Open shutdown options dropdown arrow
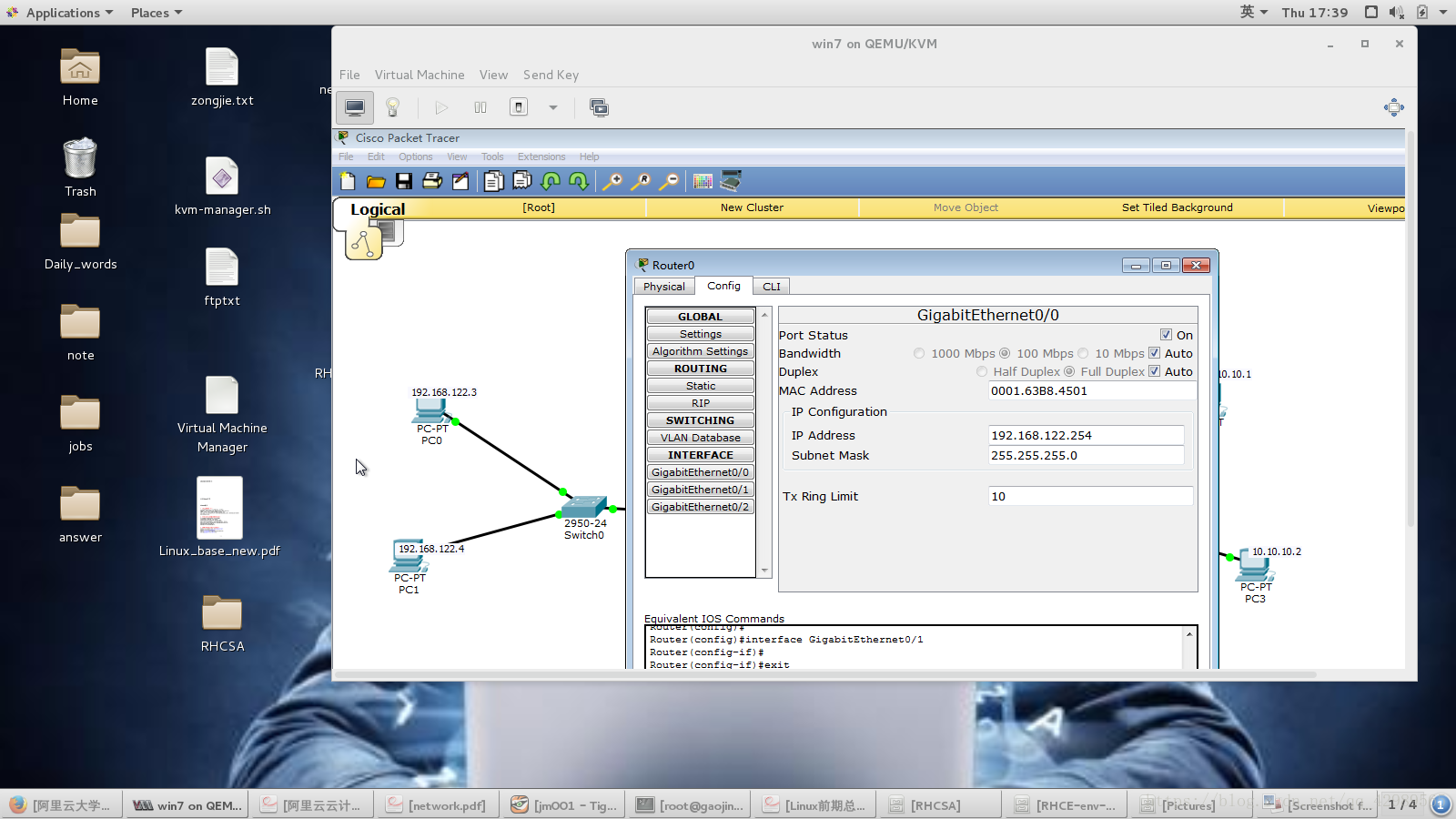Image resolution: width=1456 pixels, height=819 pixels. [552, 107]
